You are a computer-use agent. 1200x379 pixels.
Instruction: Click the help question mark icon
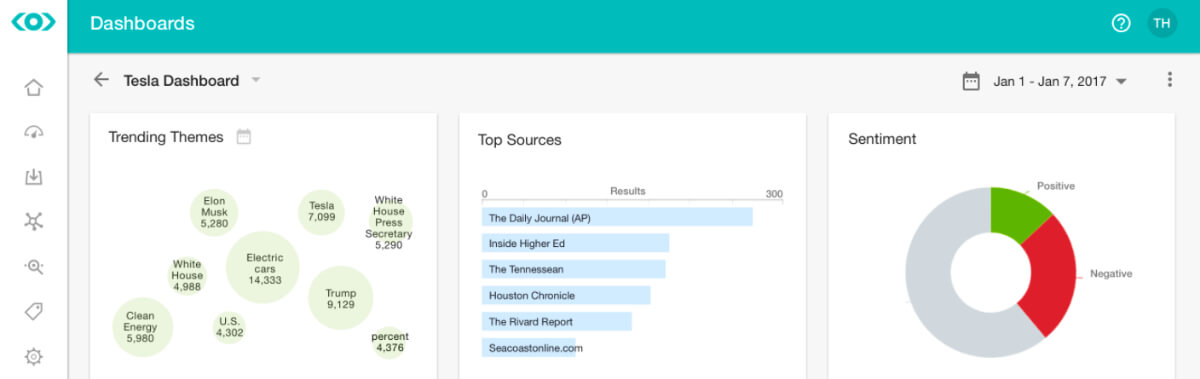coord(1121,23)
